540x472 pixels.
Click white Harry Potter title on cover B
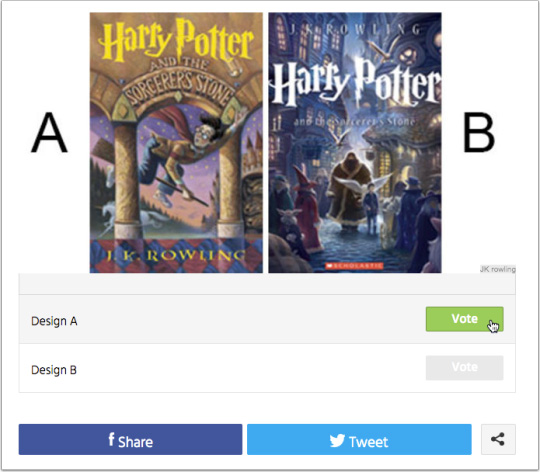click(x=356, y=83)
